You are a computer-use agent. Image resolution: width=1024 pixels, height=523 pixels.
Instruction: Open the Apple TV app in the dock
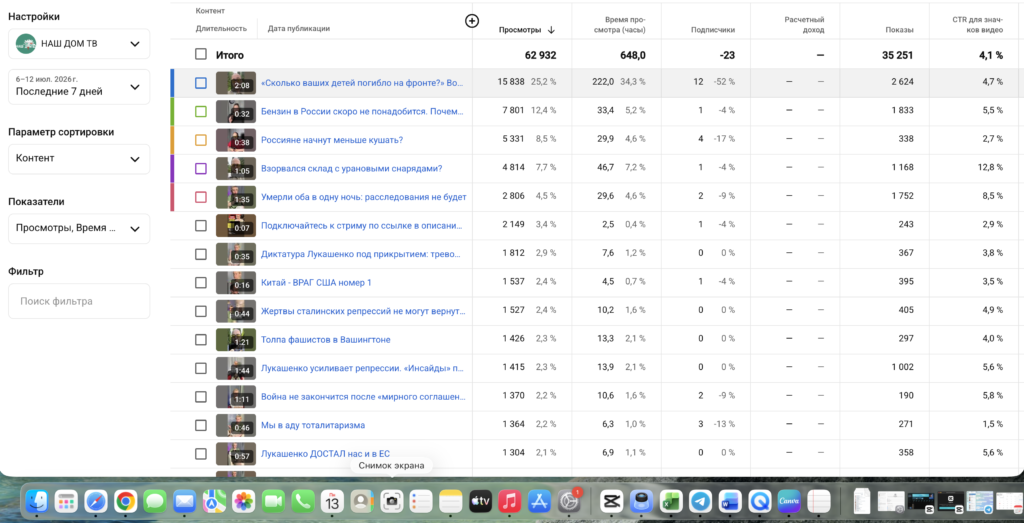[480, 501]
